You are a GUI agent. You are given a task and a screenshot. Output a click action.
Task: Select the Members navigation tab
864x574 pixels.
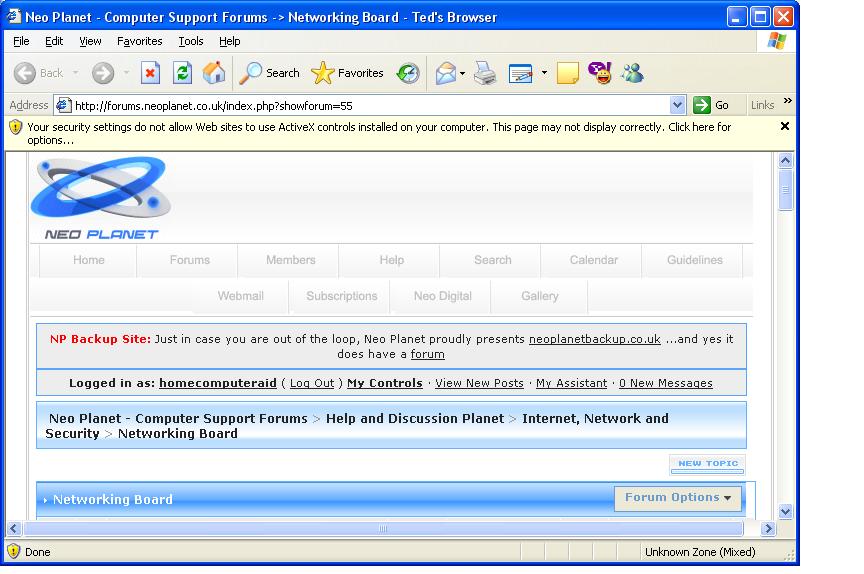(290, 260)
